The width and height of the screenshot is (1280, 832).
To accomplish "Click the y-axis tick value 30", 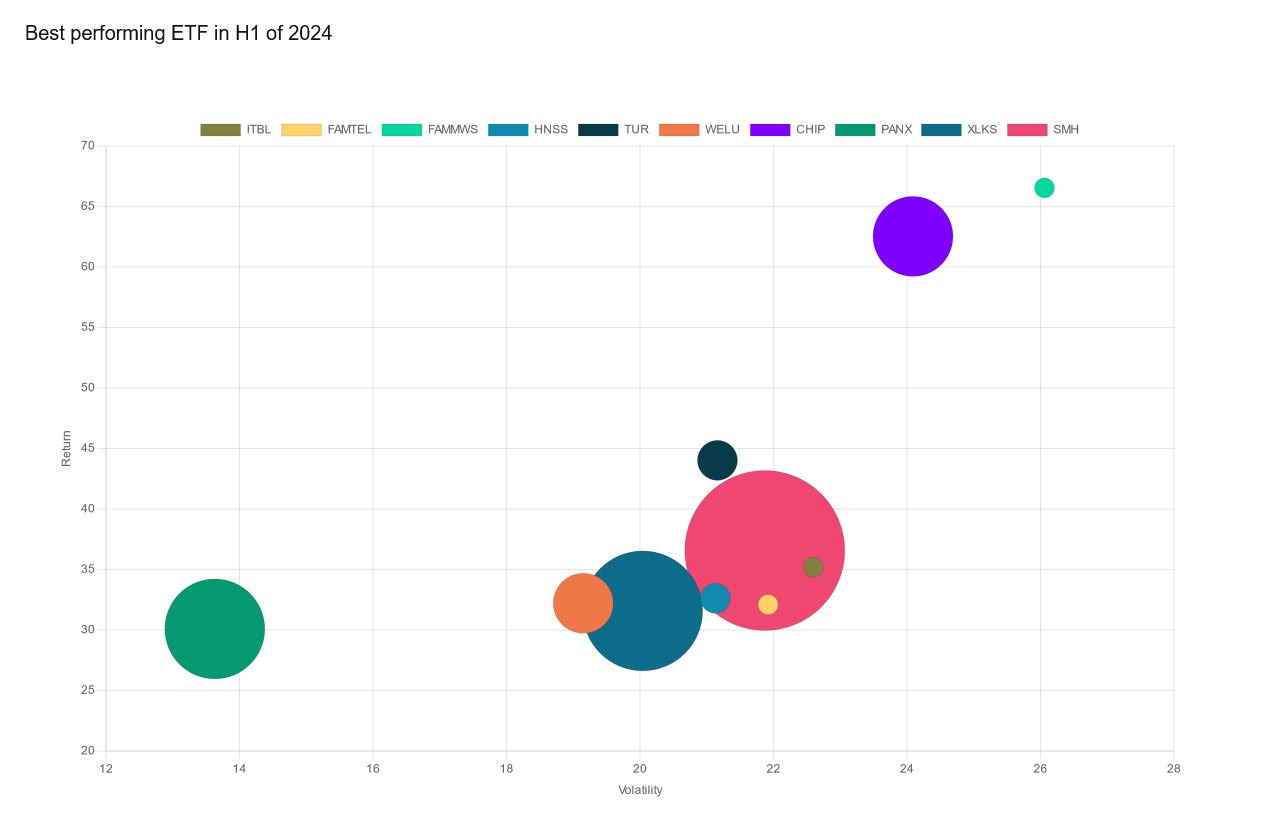I will coord(88,630).
